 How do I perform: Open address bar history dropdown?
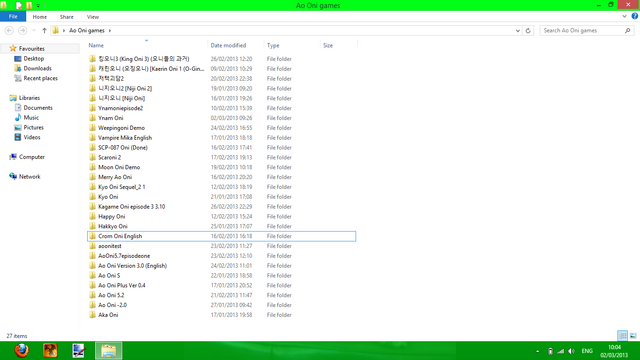[518, 31]
